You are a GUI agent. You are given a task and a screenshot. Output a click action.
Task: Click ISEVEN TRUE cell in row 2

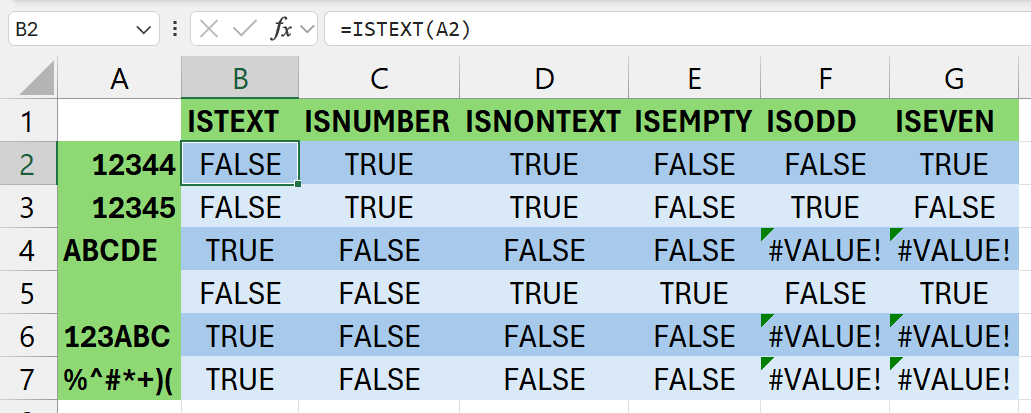pos(954,164)
